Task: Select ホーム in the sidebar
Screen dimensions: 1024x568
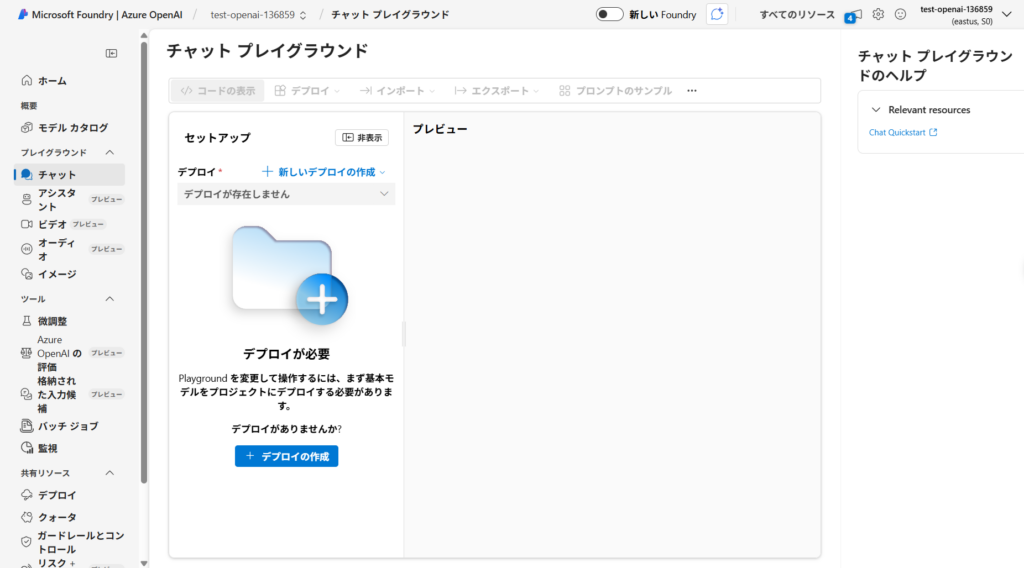Action: tap(69, 80)
